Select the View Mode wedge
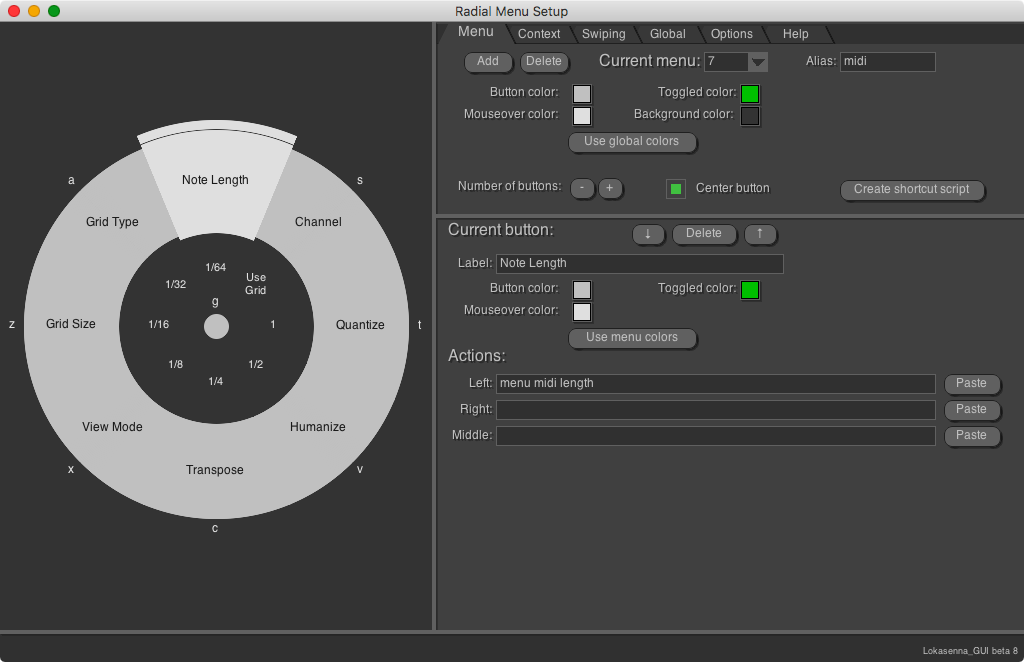 click(x=112, y=427)
